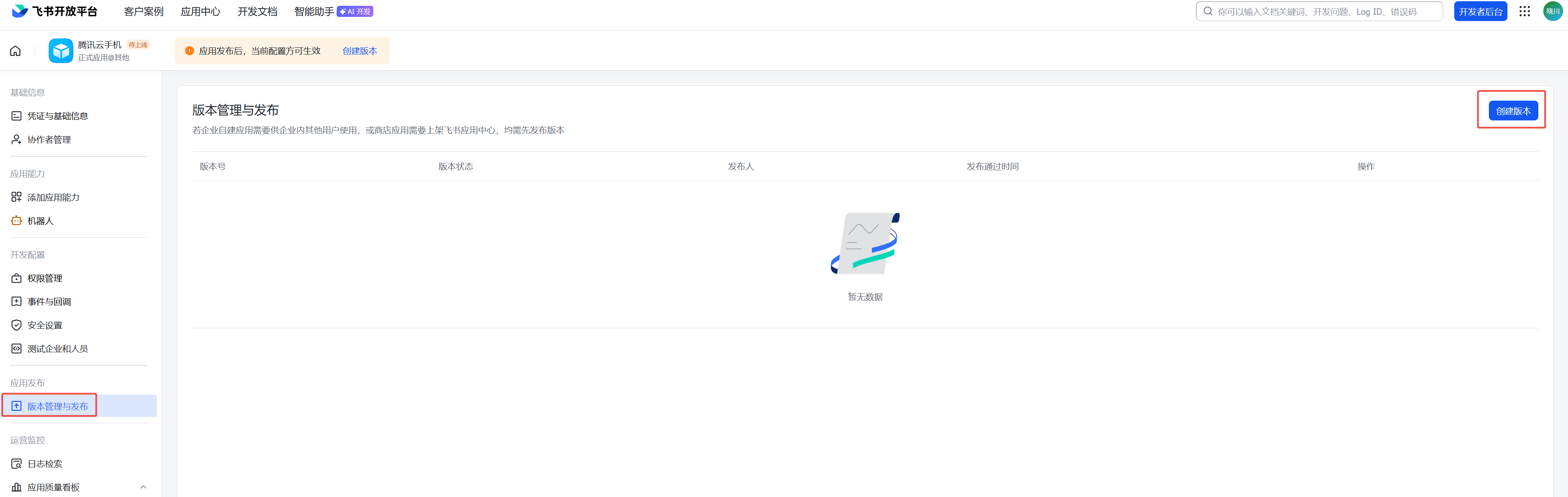
Task: Open 日志检索 in sidebar
Action: pos(45,464)
